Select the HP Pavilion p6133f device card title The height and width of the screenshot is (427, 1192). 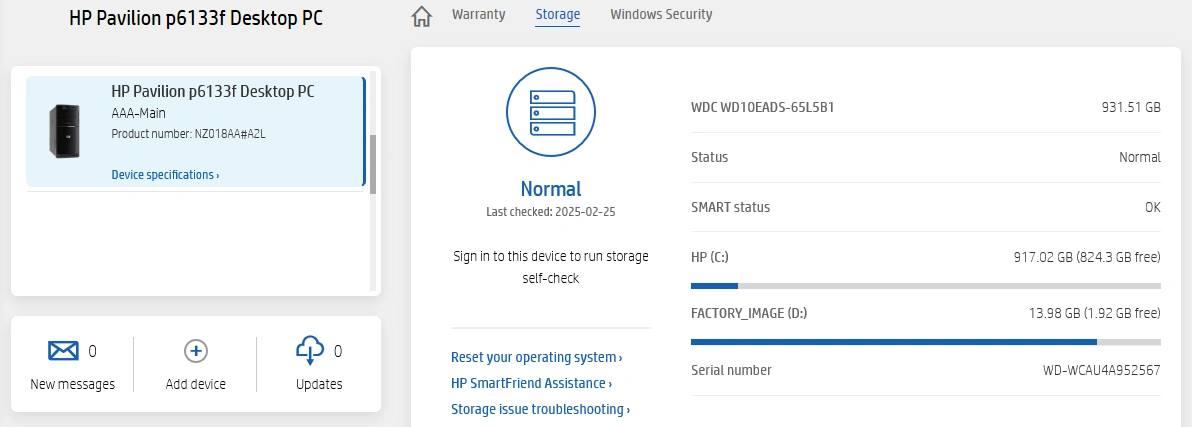213,92
